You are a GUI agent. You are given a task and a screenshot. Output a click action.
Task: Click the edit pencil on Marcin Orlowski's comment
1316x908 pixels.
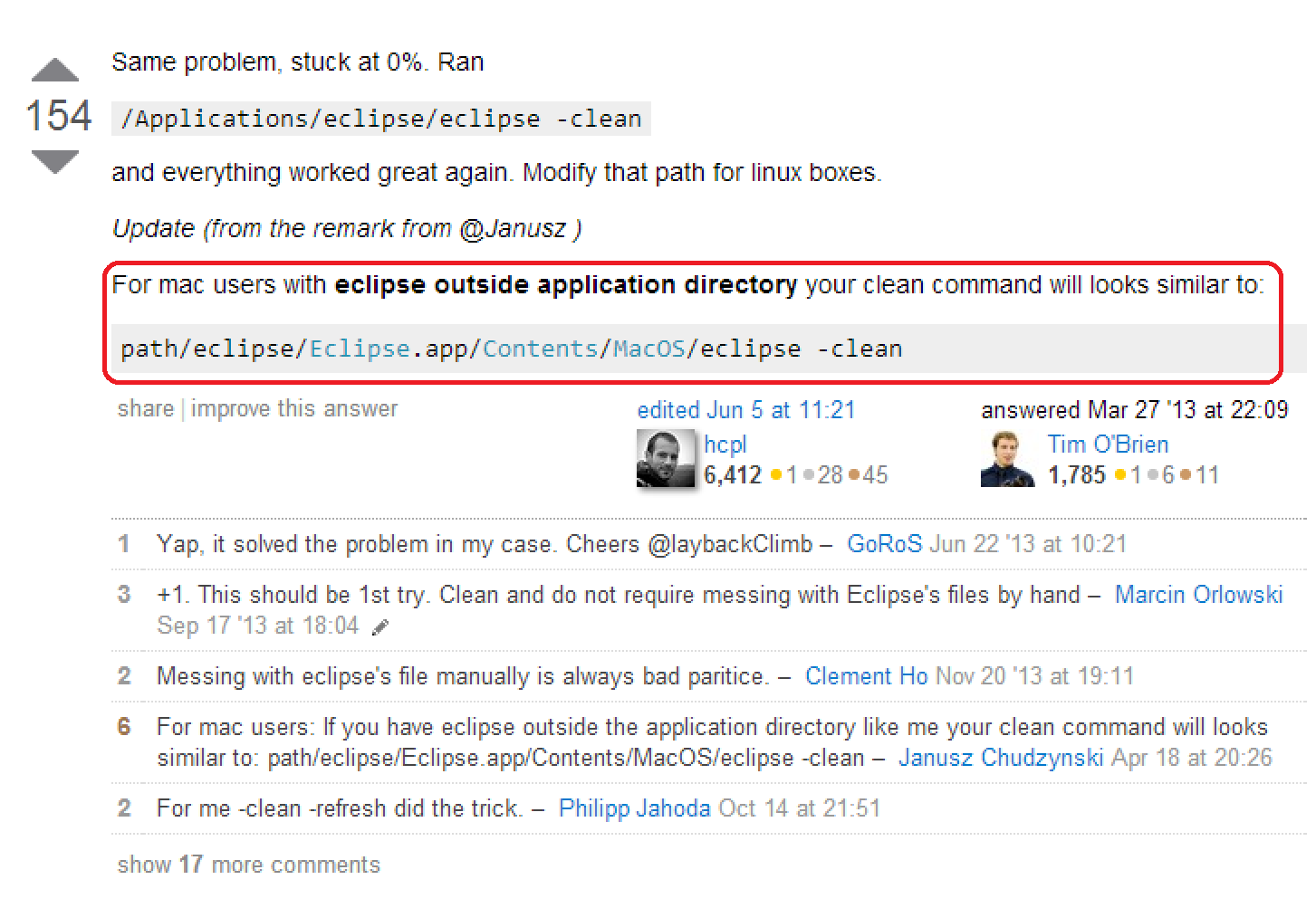(380, 626)
